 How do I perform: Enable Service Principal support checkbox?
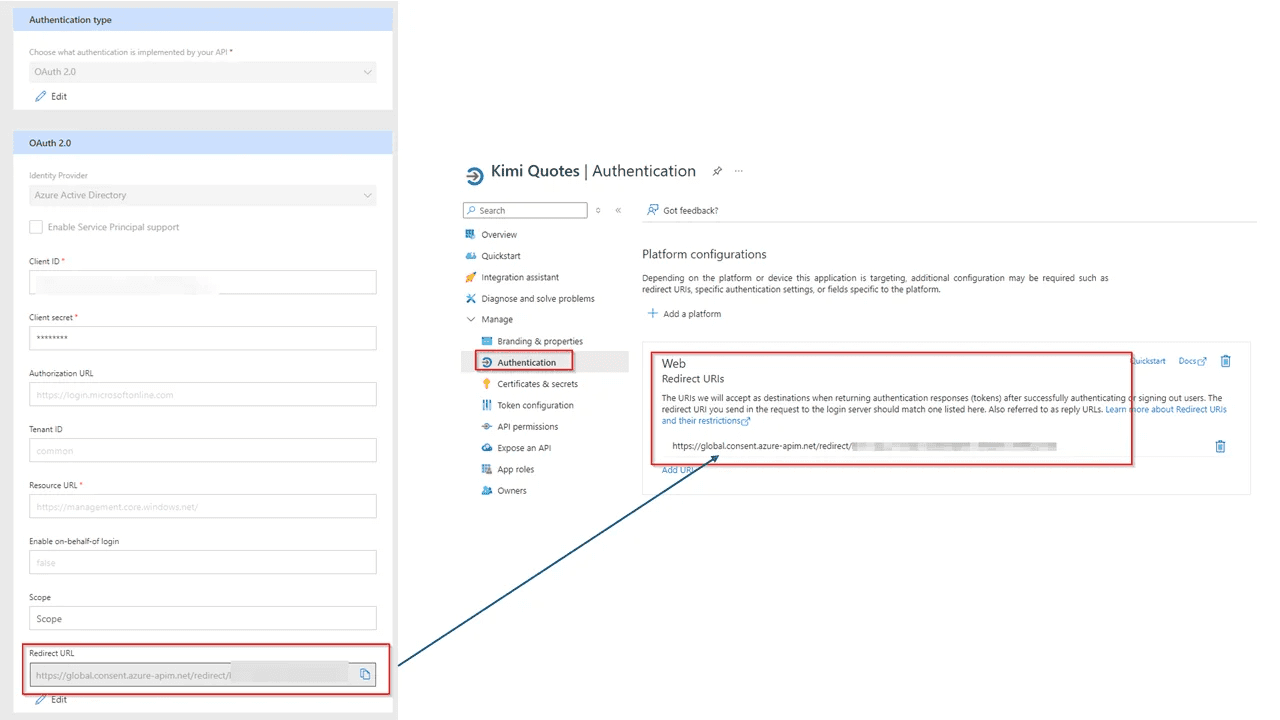tap(36, 227)
